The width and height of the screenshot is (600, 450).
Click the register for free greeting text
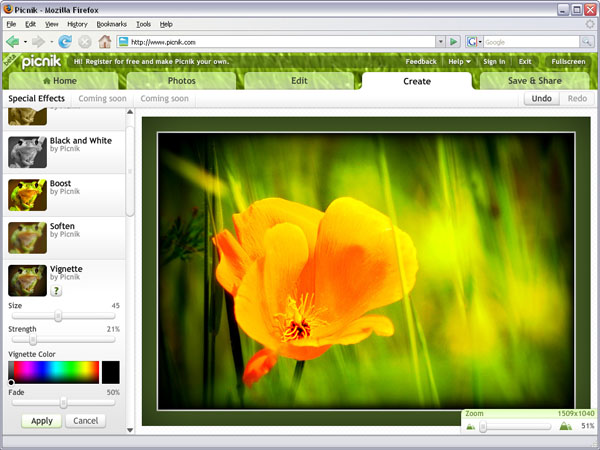point(152,62)
